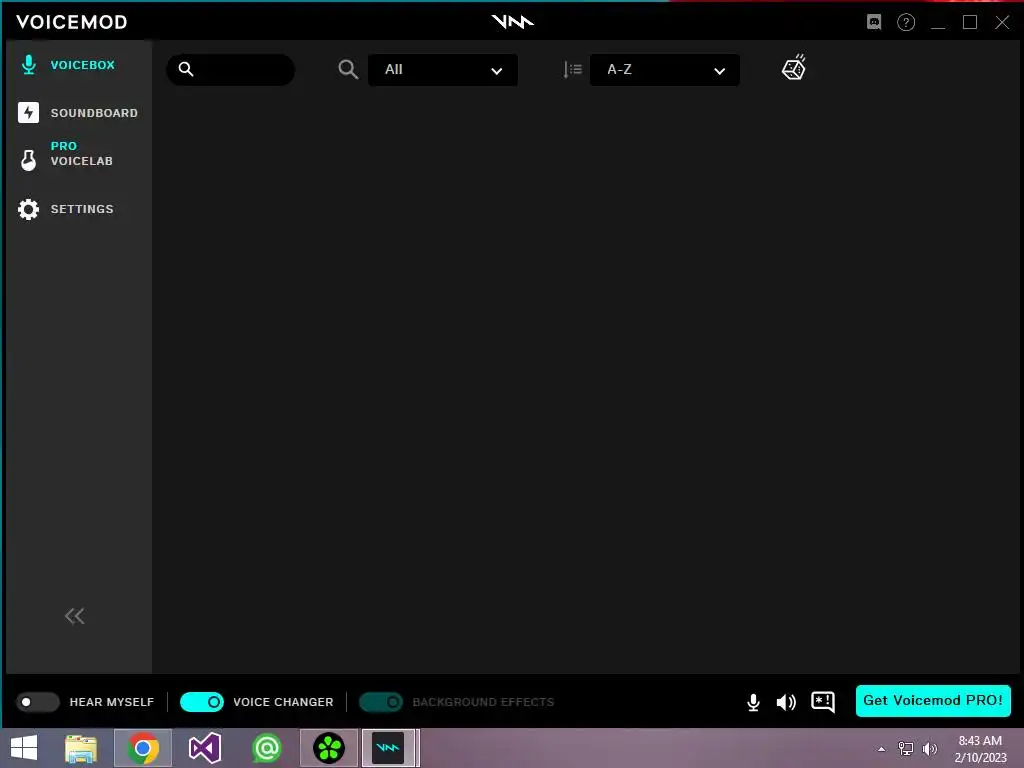Image resolution: width=1024 pixels, height=768 pixels.
Task: Mute the microphone in bottom bar
Action: pyautogui.click(x=753, y=702)
